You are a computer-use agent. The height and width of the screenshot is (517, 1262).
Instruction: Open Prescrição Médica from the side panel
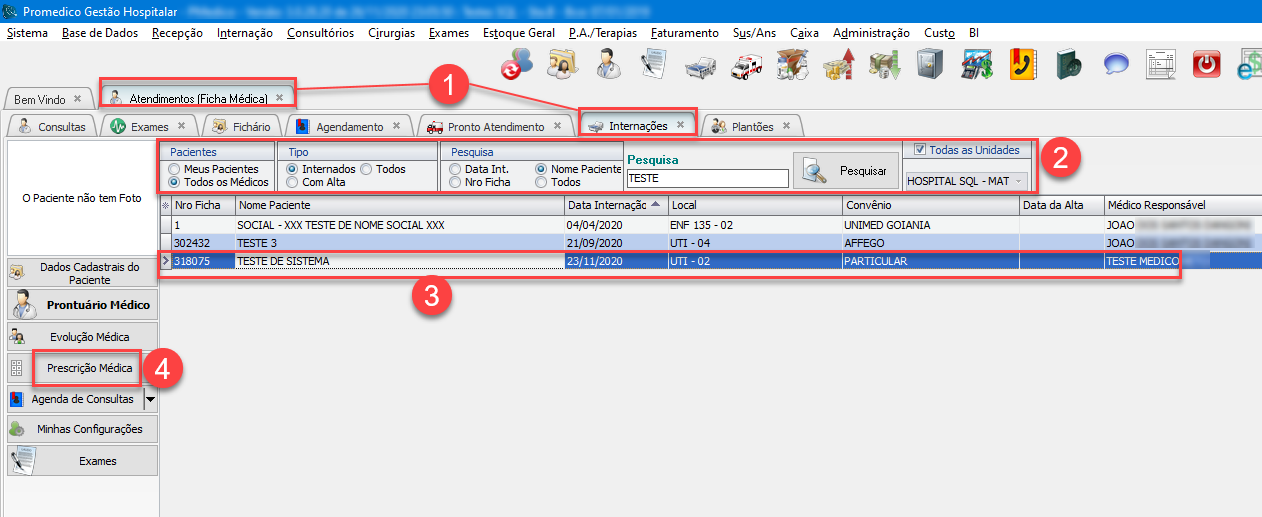pyautogui.click(x=89, y=368)
